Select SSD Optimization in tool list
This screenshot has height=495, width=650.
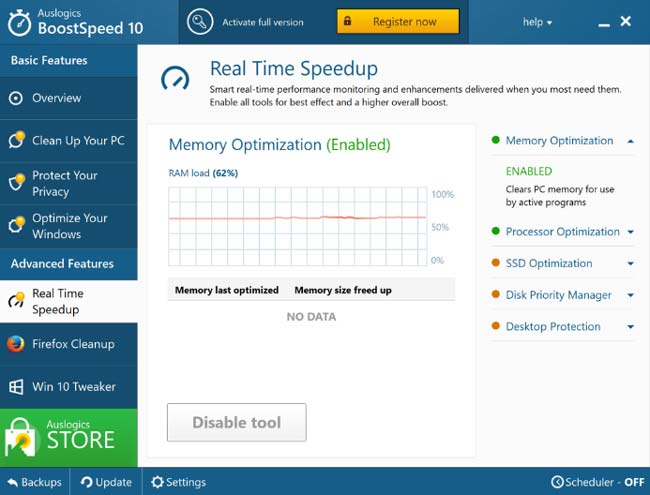[x=549, y=263]
